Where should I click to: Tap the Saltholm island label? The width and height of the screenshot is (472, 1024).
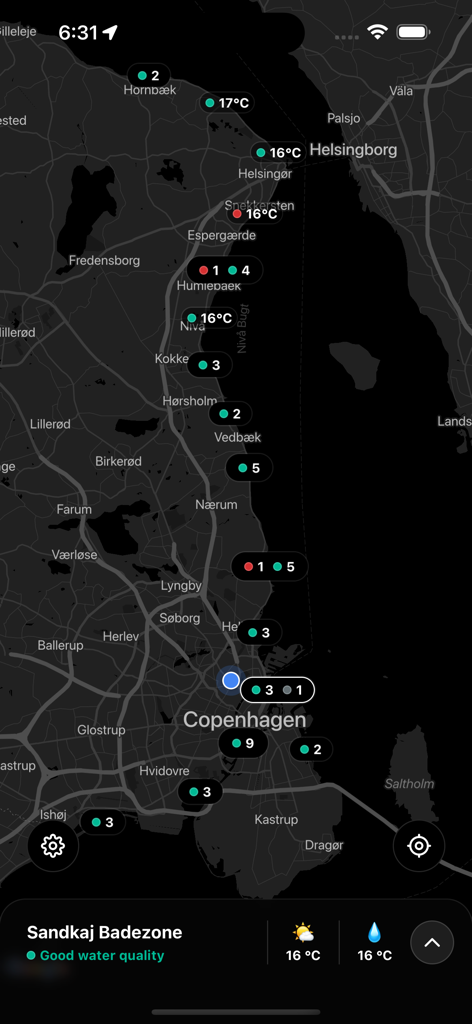click(x=409, y=784)
